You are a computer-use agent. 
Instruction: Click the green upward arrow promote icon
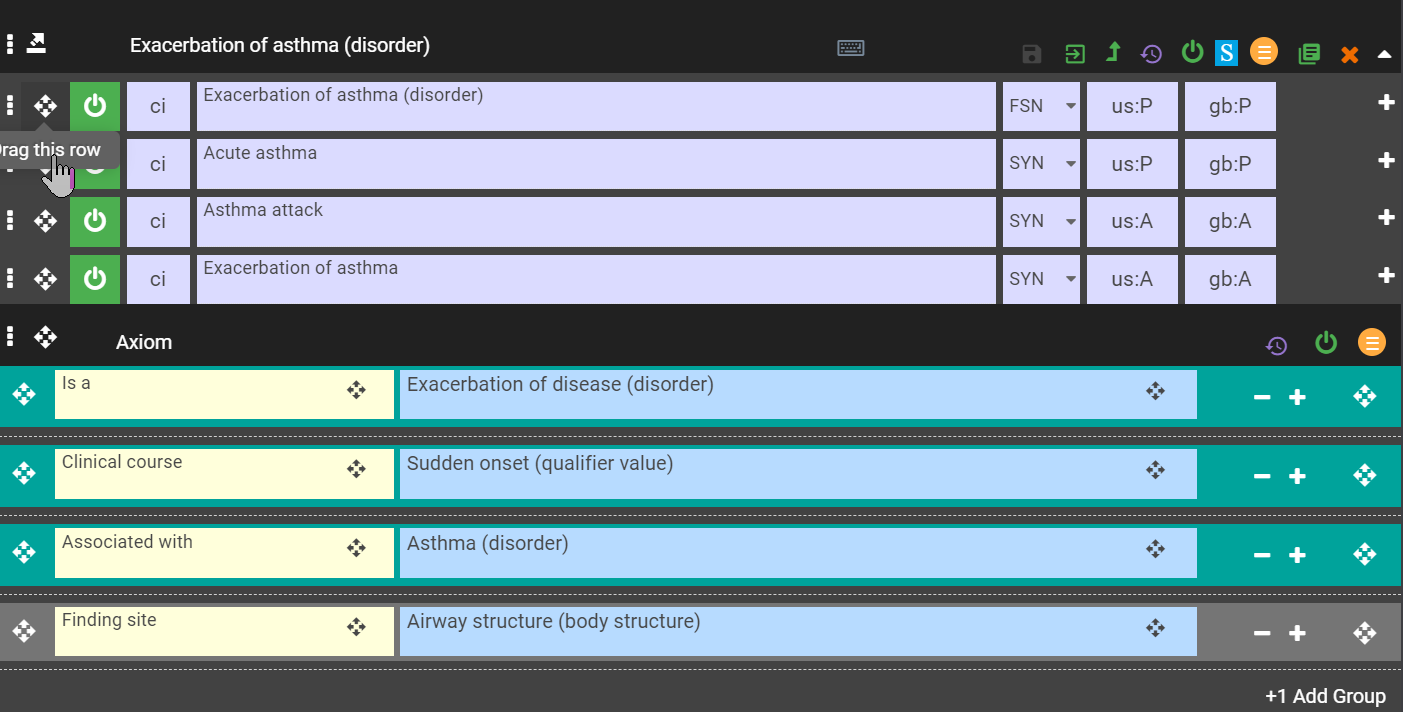coord(1113,52)
